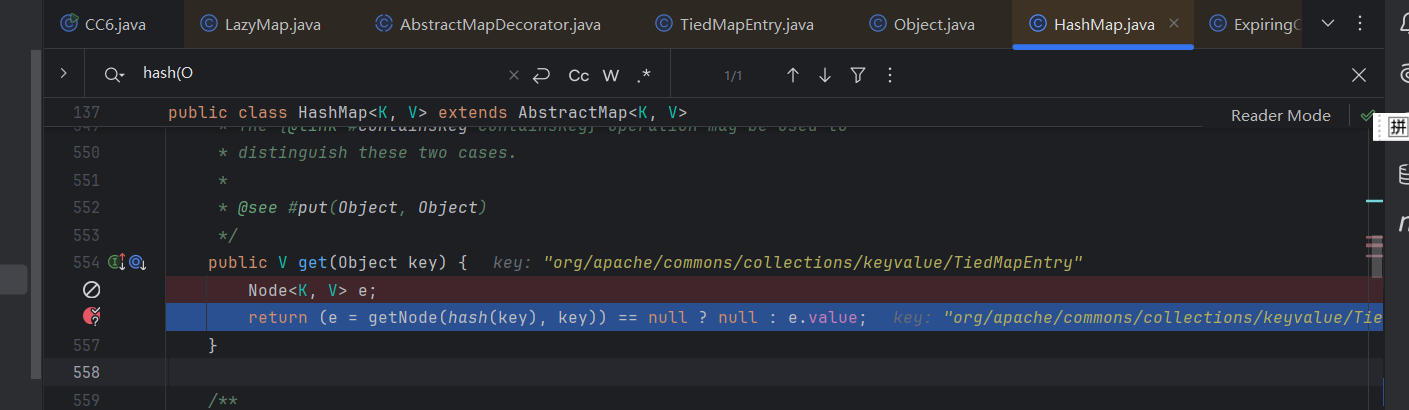Click line number 552
Viewport: 1409px width, 410px height.
pos(87,208)
